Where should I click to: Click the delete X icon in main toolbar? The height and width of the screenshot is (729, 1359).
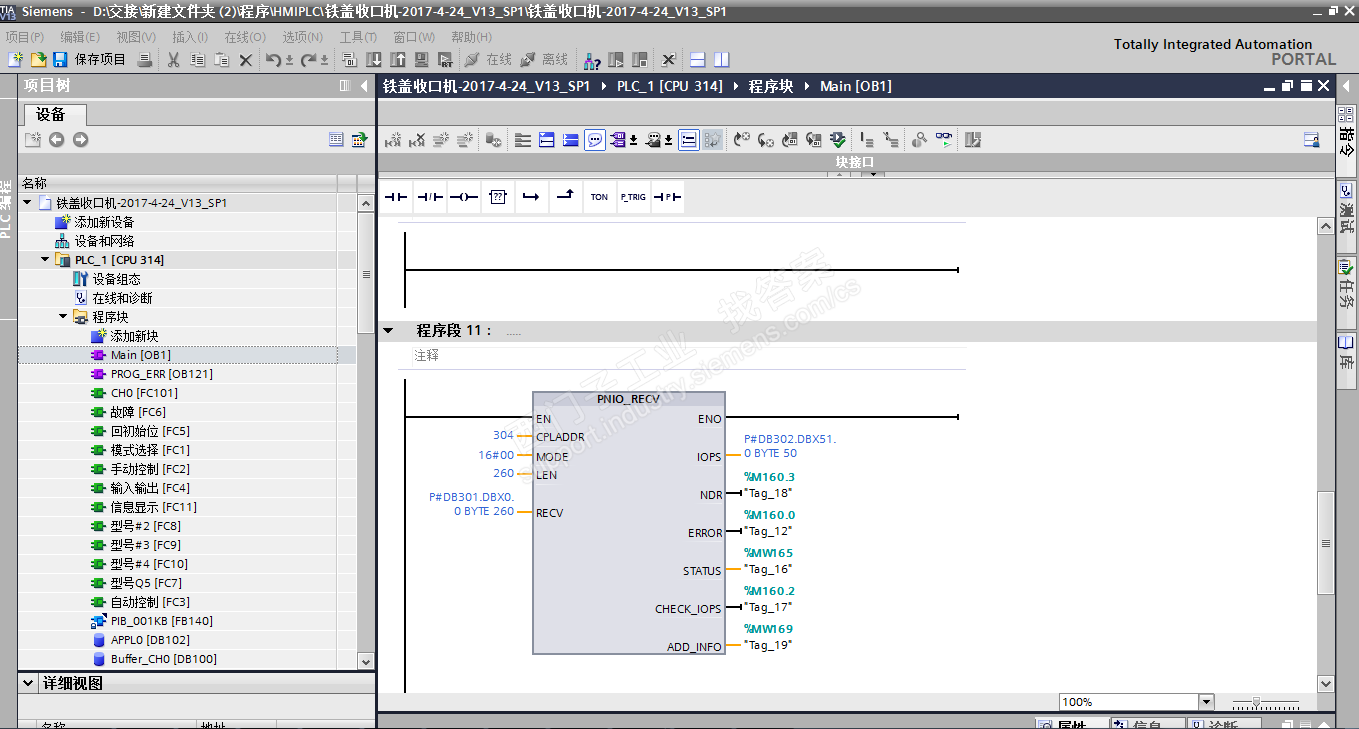click(246, 60)
